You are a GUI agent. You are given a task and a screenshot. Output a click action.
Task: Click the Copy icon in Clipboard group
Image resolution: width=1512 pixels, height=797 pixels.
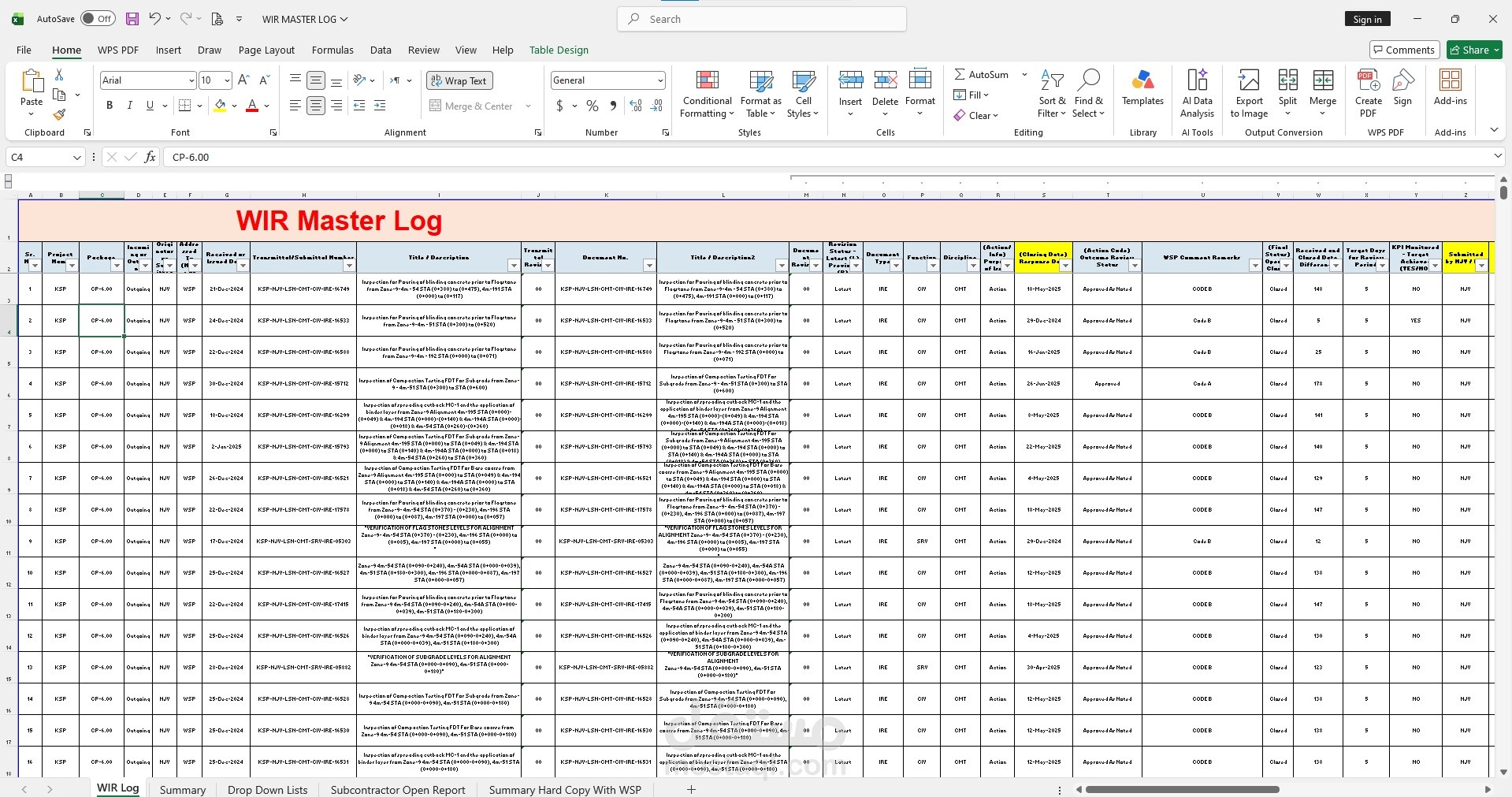coord(59,95)
